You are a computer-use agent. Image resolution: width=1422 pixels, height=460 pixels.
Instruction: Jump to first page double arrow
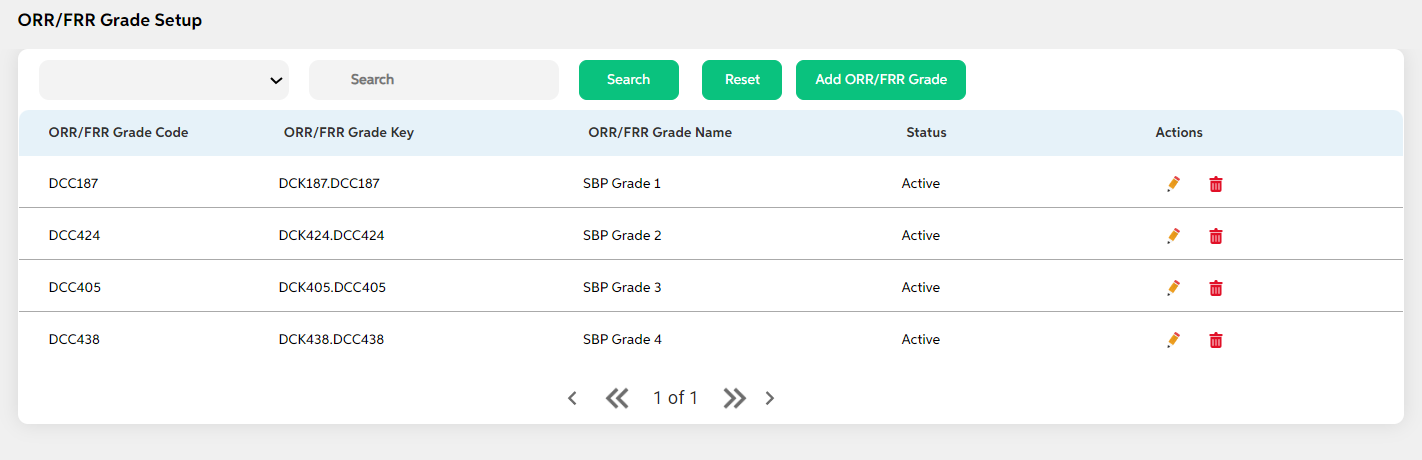tap(617, 398)
